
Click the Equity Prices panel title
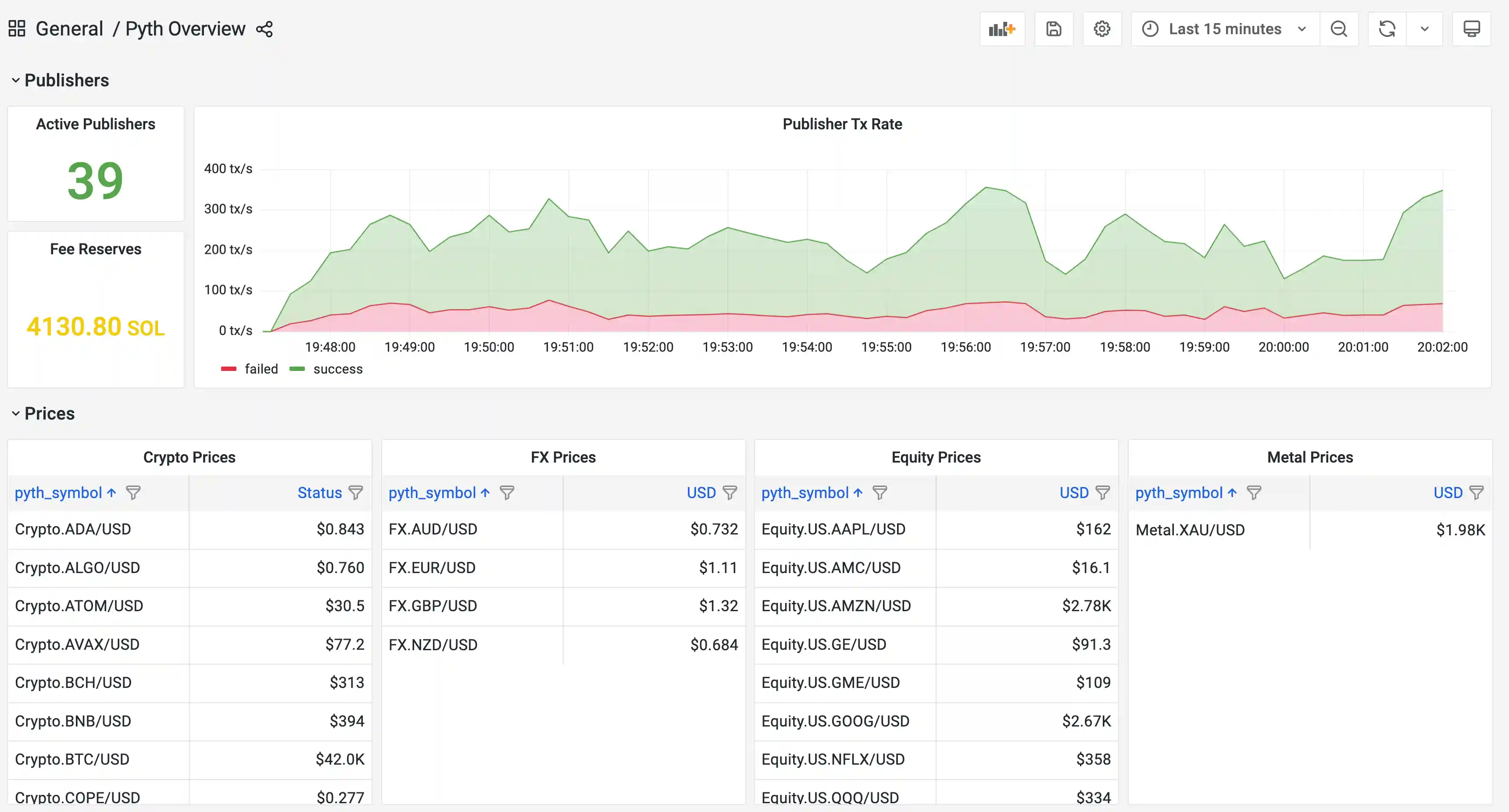[x=936, y=457]
